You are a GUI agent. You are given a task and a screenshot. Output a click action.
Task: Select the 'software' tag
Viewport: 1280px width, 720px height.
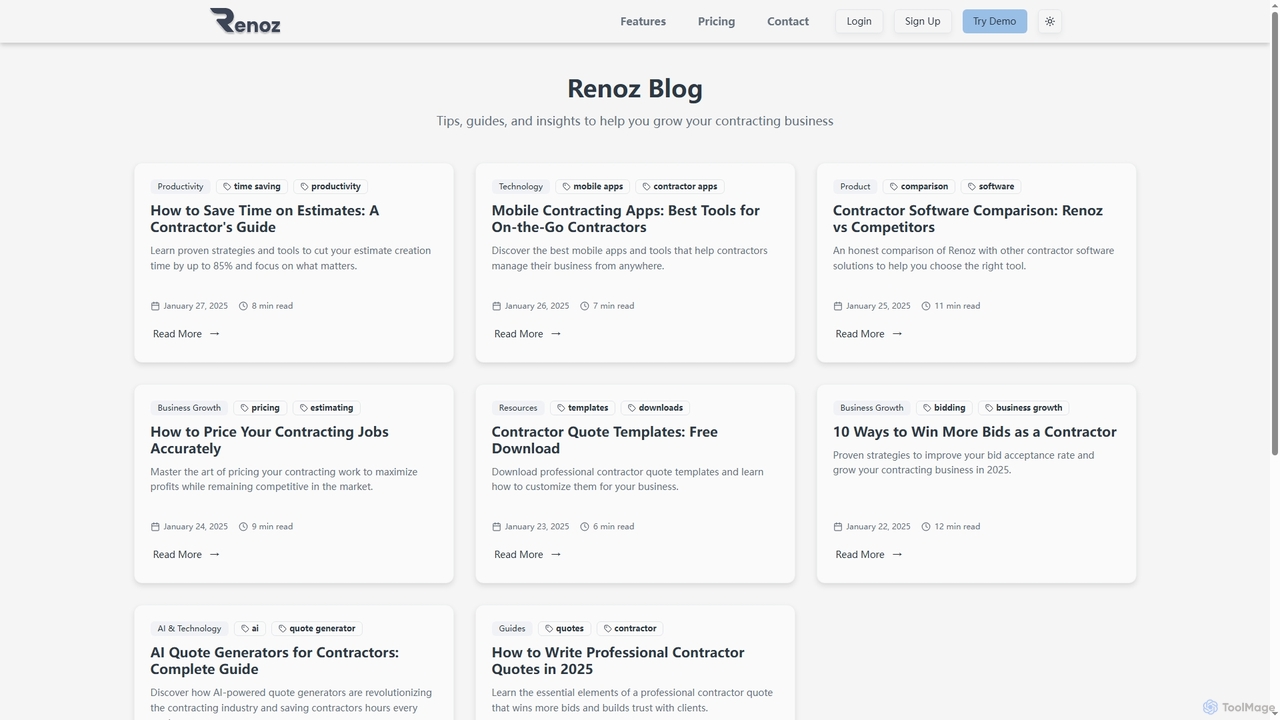991,187
